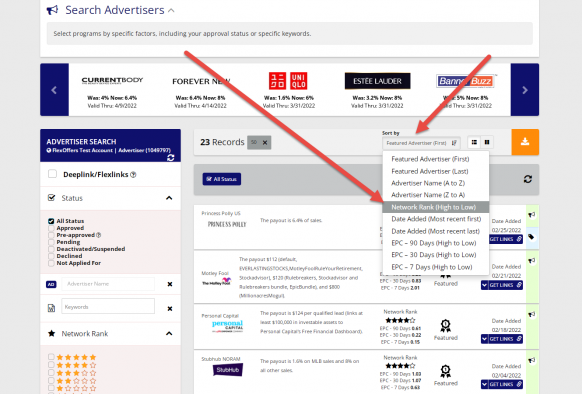582x394 pixels.
Task: Click the Pre-approved help icon
Action: (x=98, y=235)
